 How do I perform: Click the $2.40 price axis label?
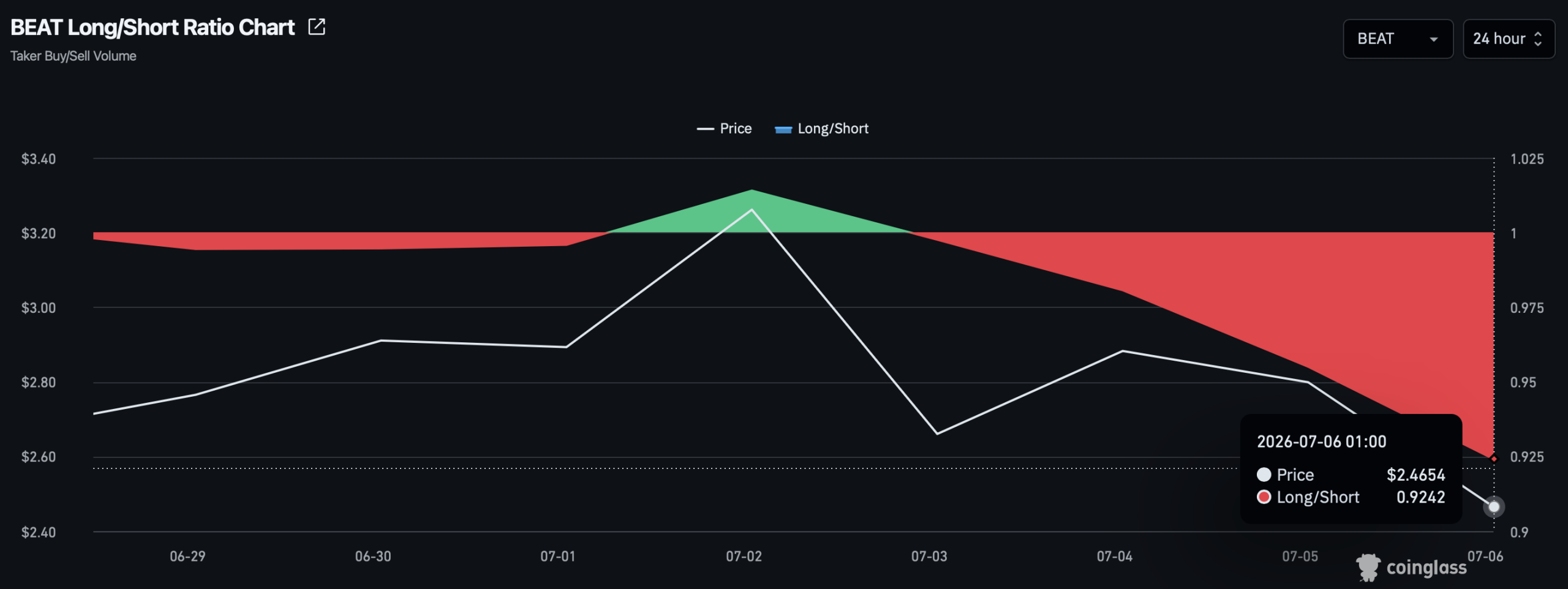pos(39,533)
